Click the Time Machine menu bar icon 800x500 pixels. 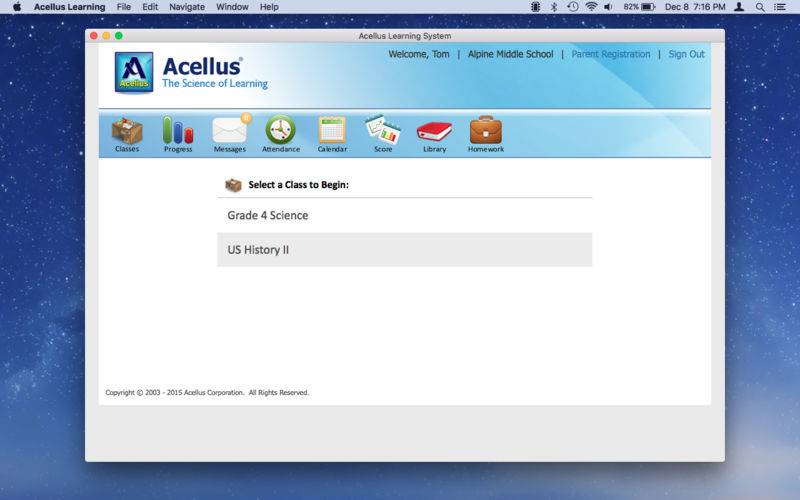573,7
